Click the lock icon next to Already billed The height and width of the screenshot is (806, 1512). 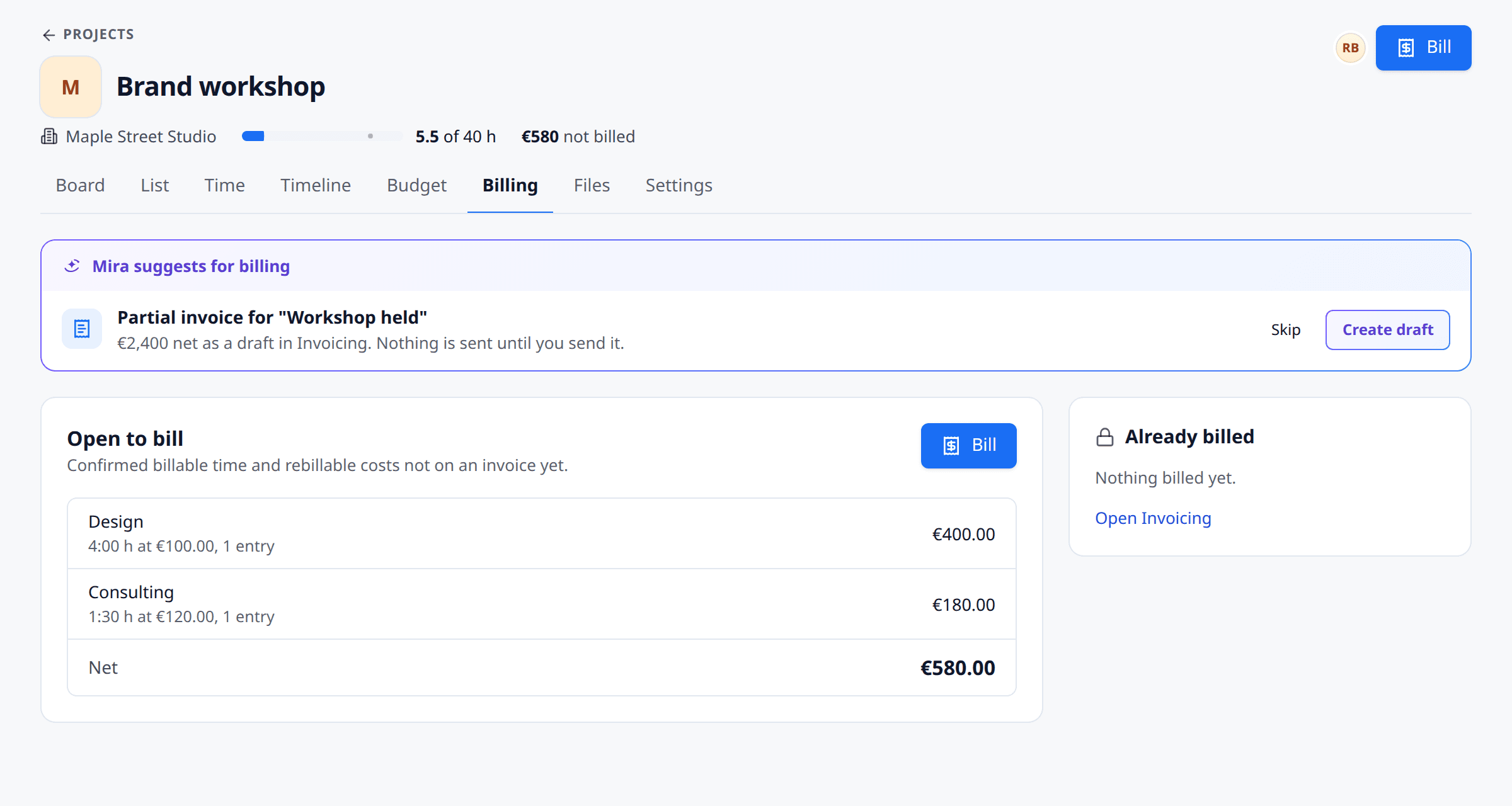pos(1105,437)
